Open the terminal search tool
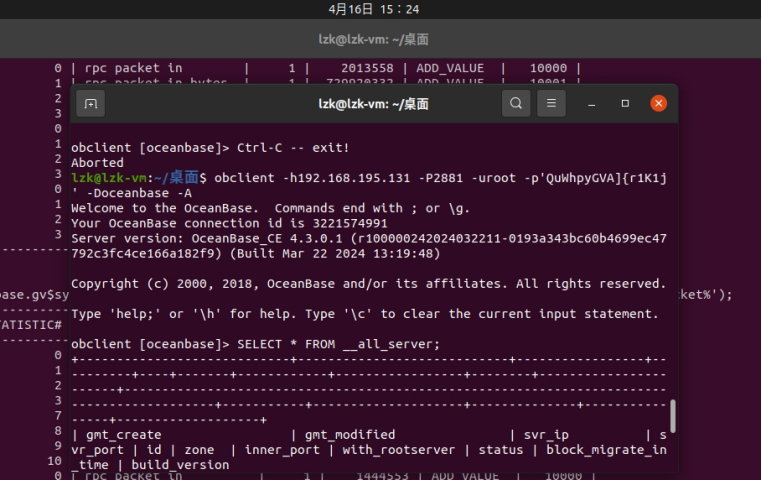The height and width of the screenshot is (480, 762). click(x=516, y=103)
